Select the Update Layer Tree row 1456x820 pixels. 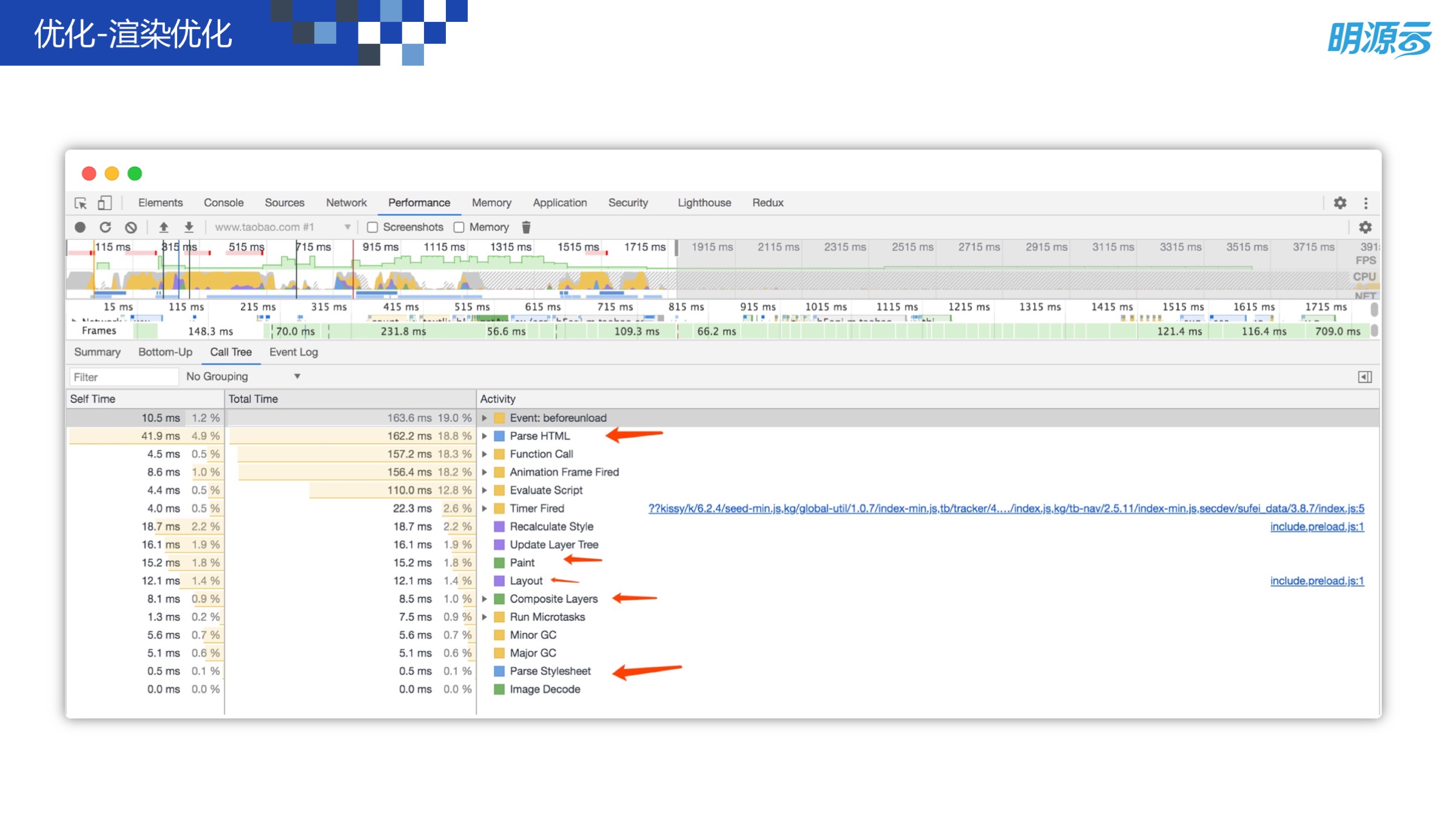[x=723, y=544]
